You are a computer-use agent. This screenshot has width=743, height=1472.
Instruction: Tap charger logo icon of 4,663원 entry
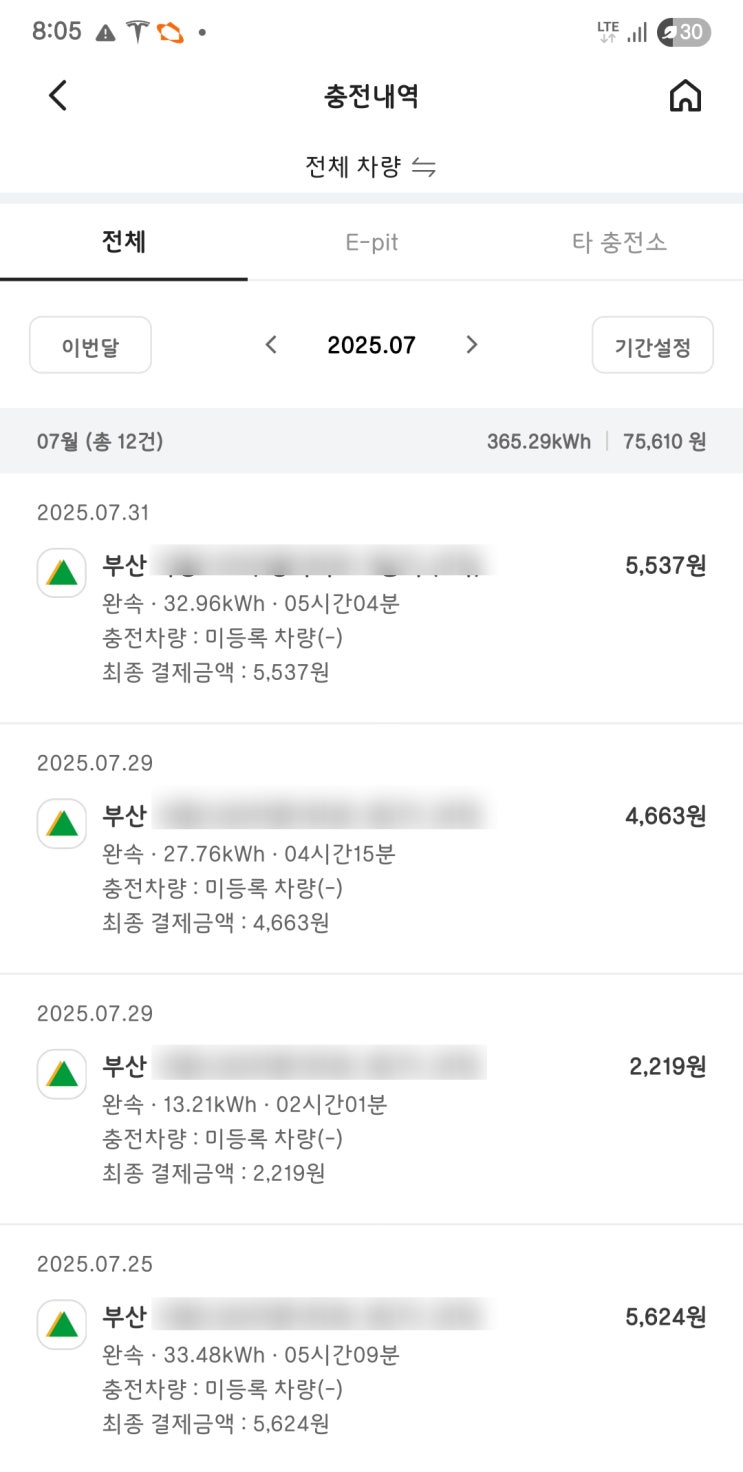(62, 824)
